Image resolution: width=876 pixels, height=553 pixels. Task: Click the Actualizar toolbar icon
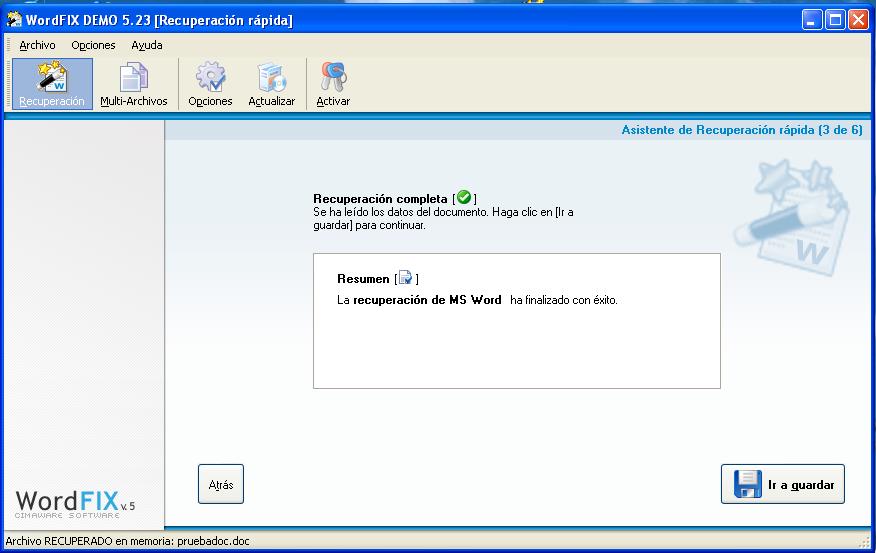(272, 84)
